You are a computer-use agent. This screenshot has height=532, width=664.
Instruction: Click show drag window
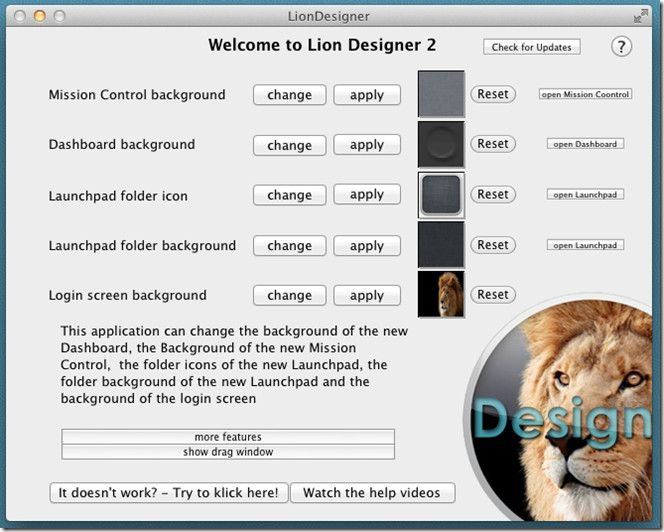tap(228, 452)
